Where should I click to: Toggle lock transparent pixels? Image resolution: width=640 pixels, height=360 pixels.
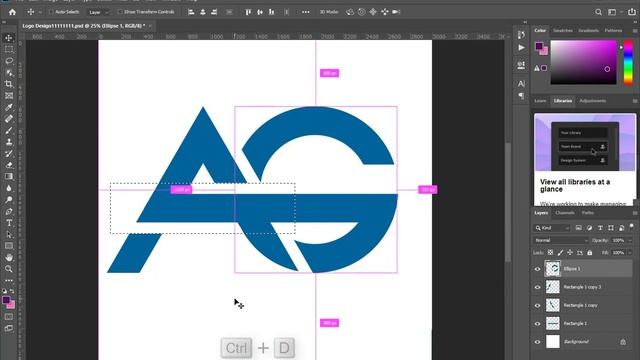click(x=550, y=253)
